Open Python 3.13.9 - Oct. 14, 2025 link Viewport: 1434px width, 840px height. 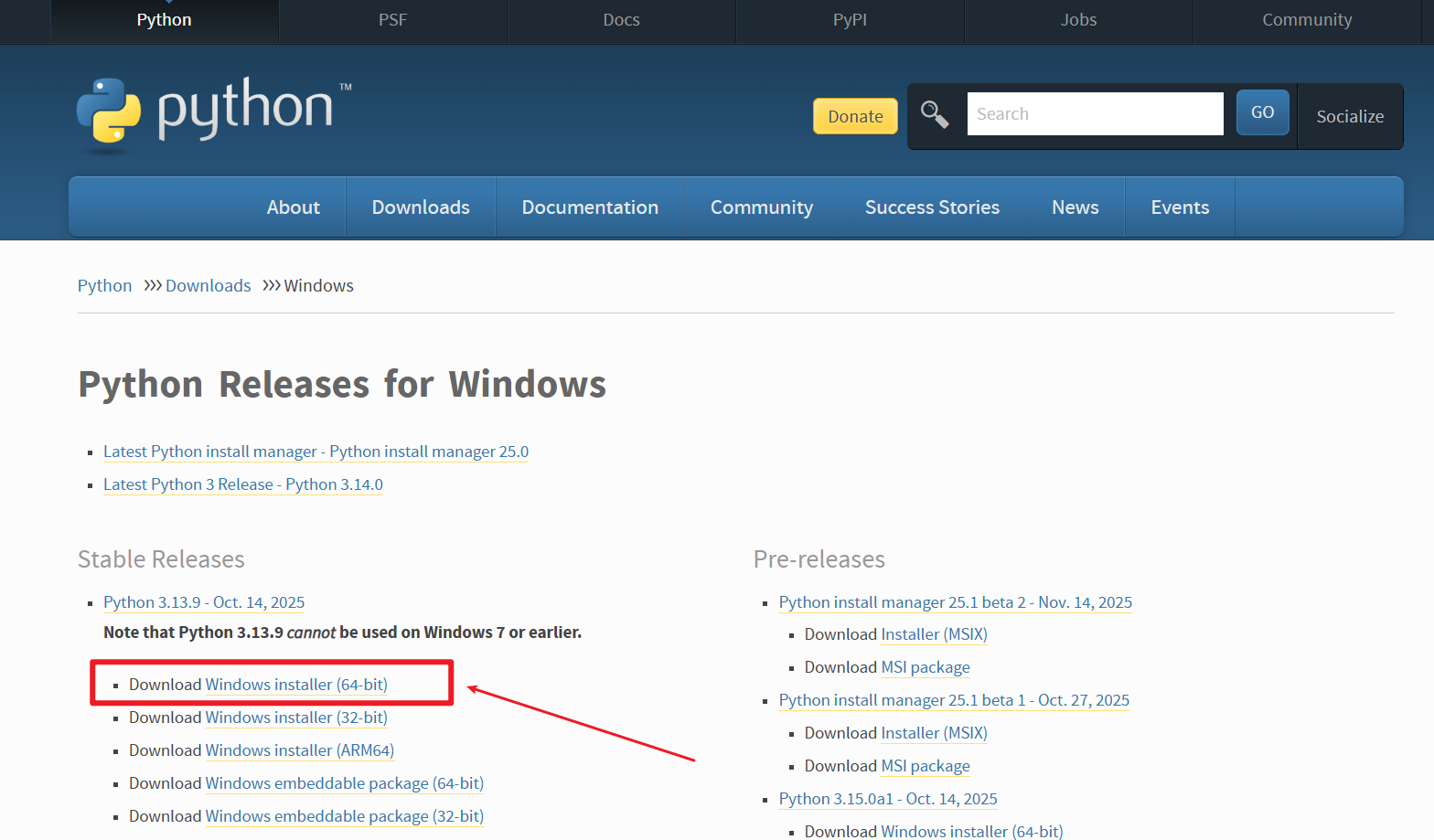tap(204, 602)
